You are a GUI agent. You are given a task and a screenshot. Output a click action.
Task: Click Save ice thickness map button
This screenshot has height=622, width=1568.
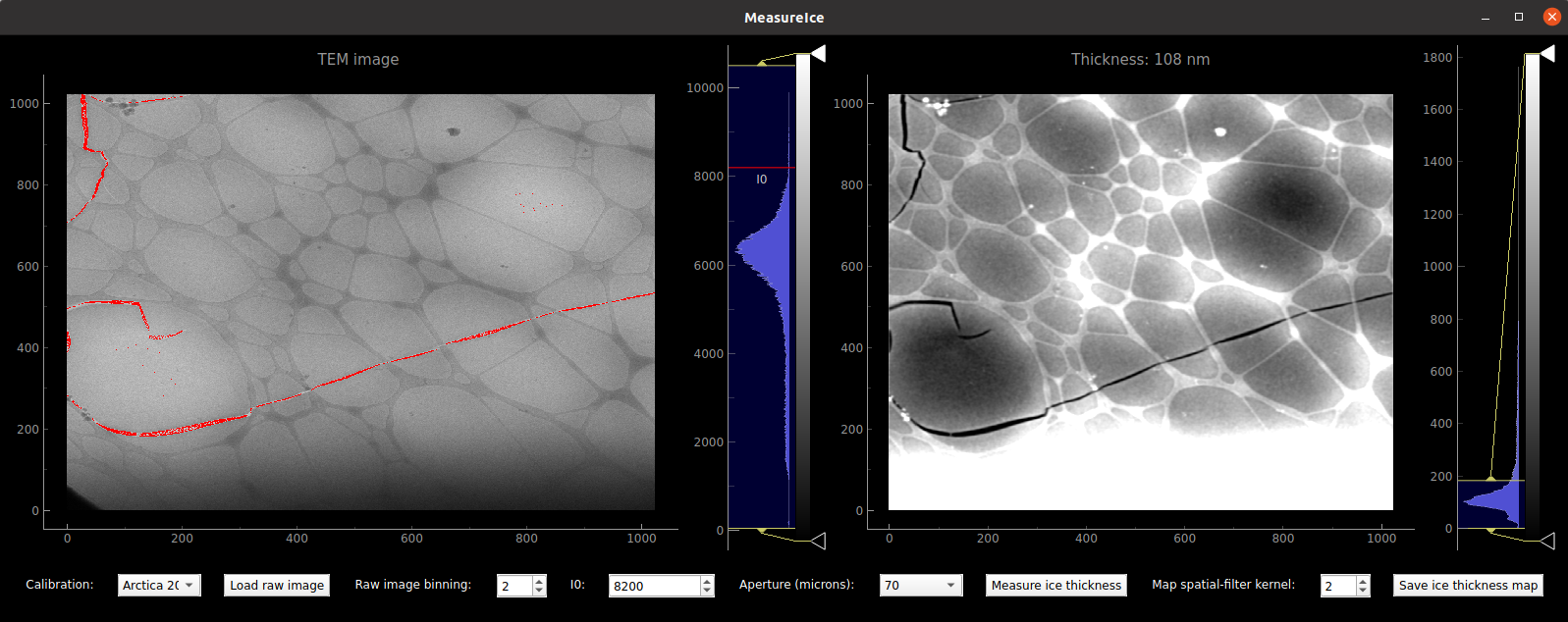(1468, 585)
